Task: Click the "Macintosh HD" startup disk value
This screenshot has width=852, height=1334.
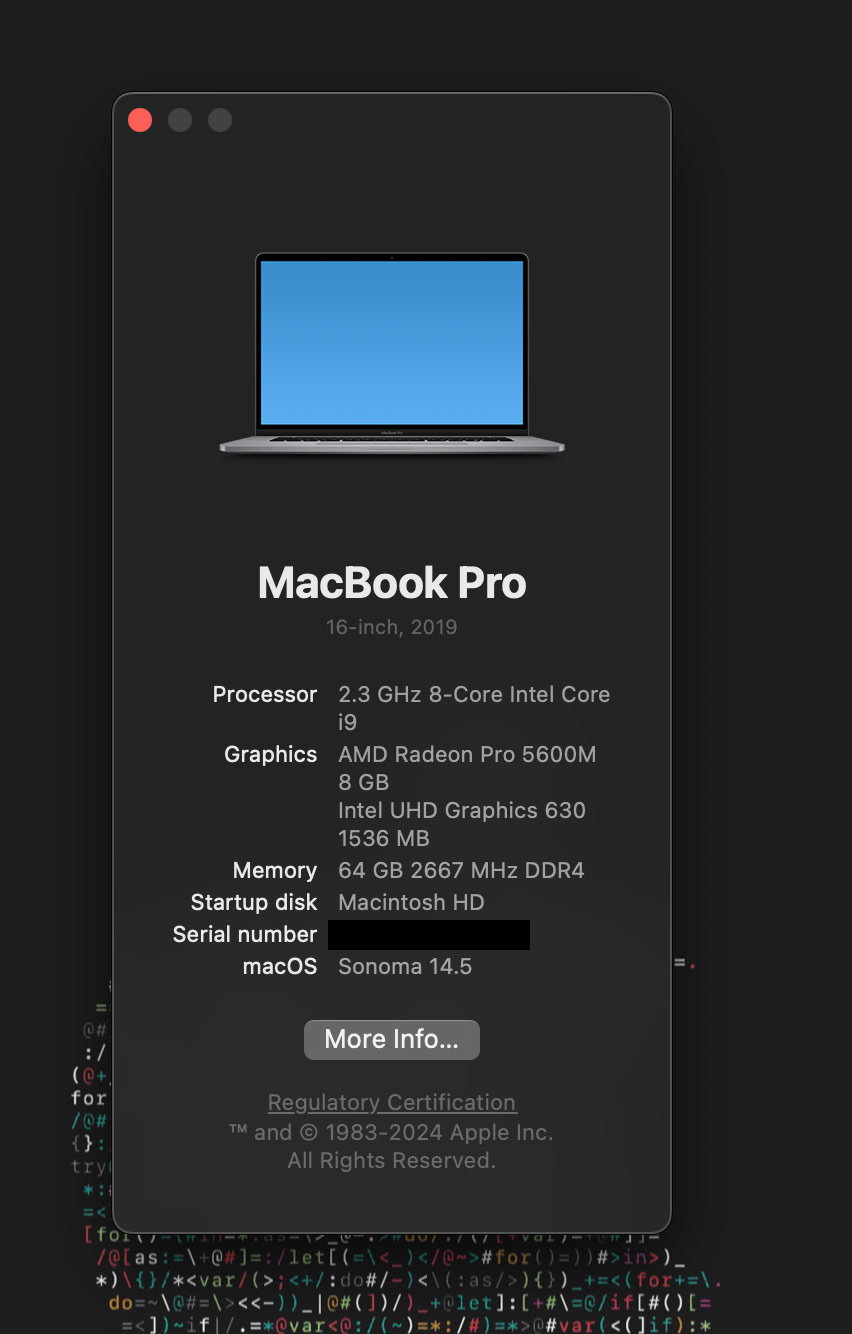Action: [x=411, y=902]
